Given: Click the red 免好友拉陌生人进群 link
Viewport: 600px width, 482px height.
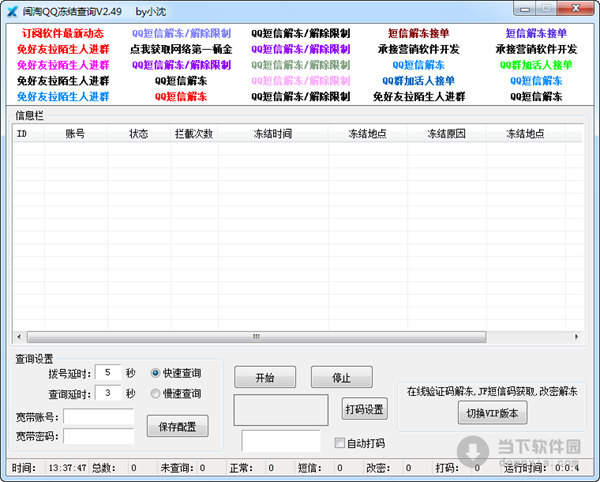Looking at the screenshot, I should (x=63, y=49).
